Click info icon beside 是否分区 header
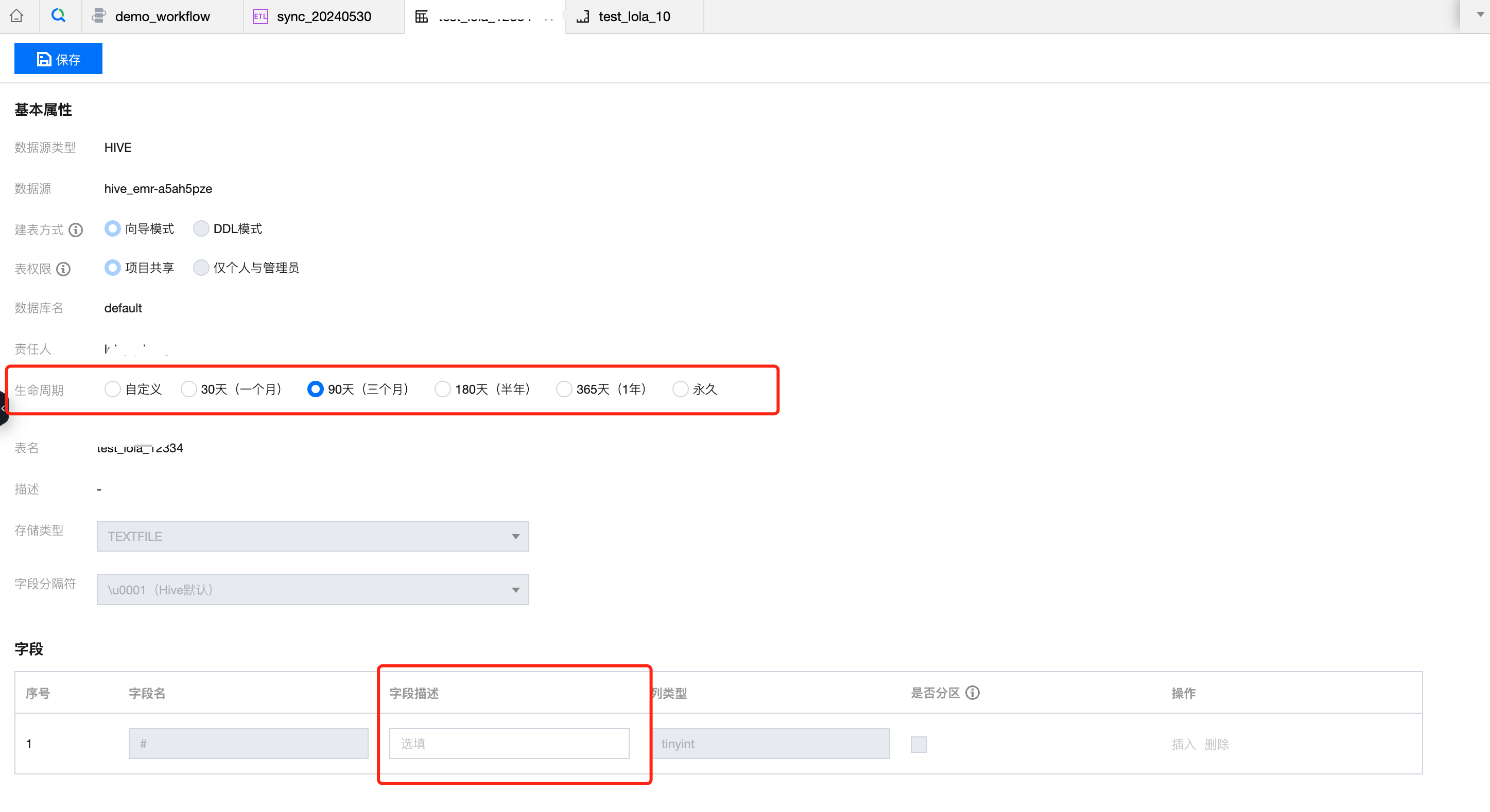The image size is (1490, 812). click(973, 693)
